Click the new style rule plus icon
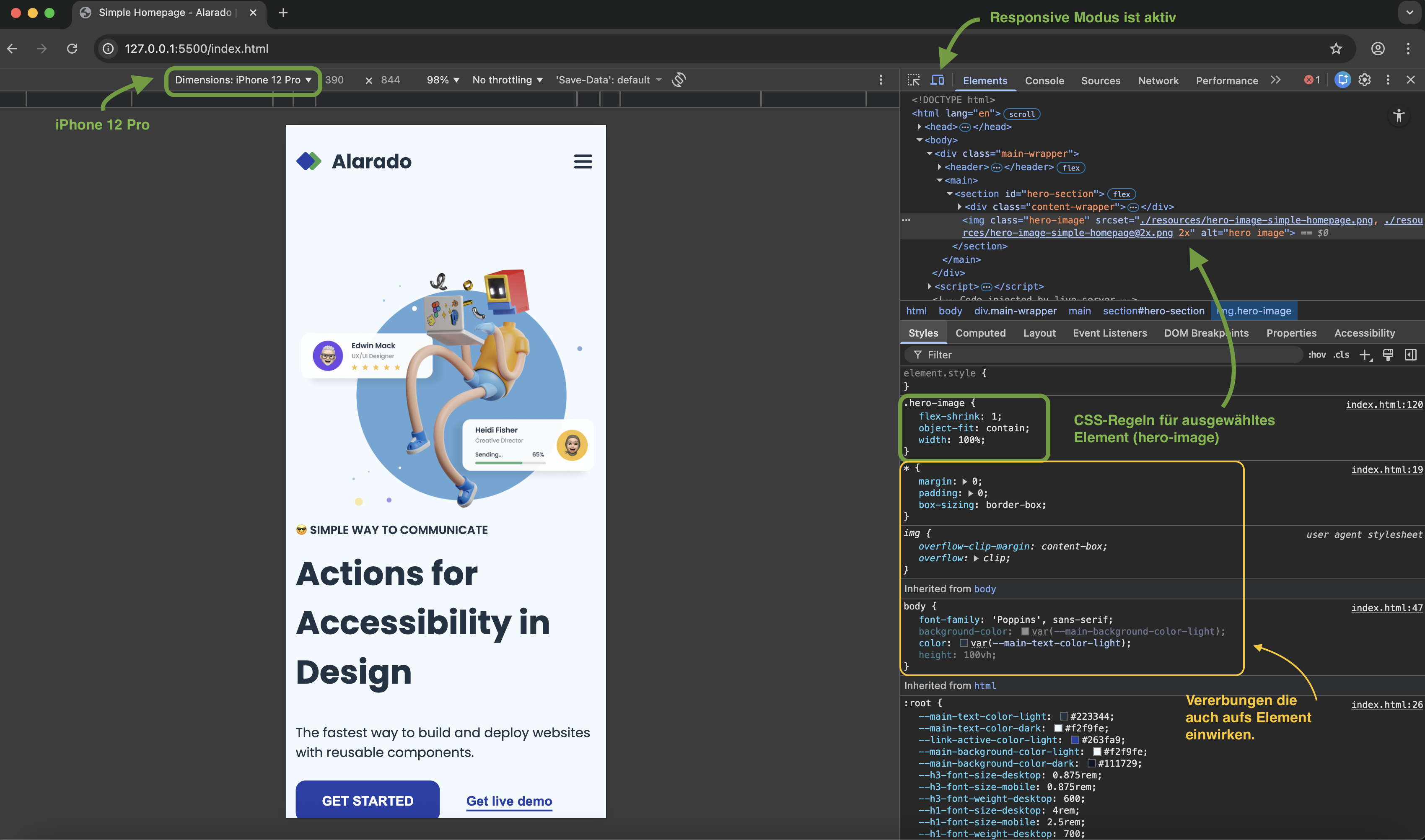Viewport: 1425px width, 840px height. coord(1365,355)
